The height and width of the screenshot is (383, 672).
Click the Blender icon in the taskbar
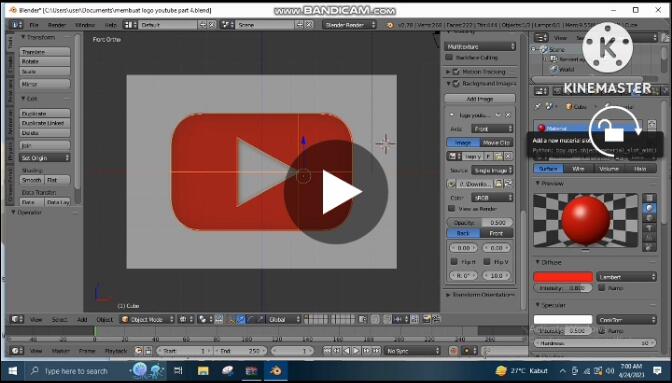[276, 371]
